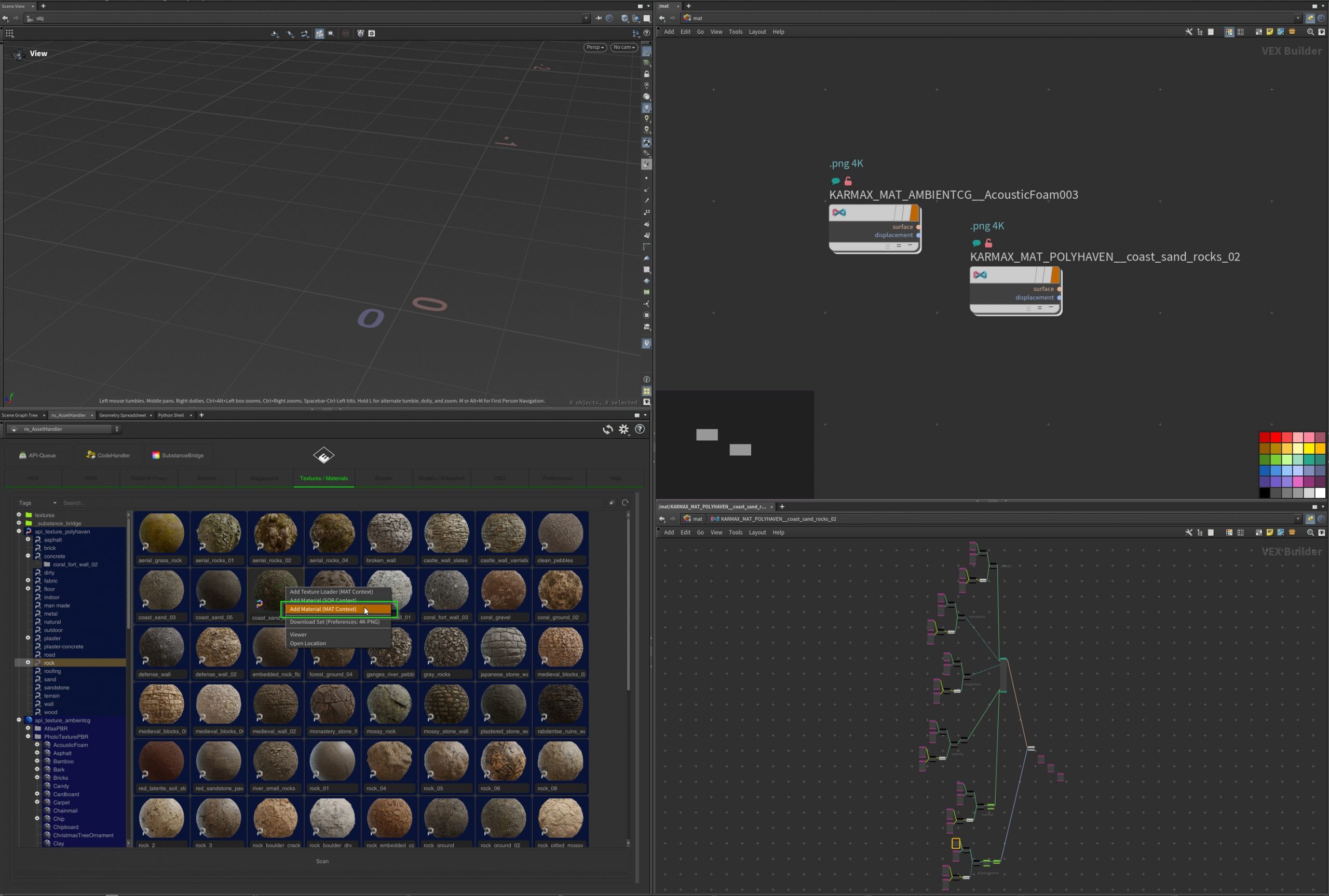Click the wrench tool icon in mat toolbar
Image resolution: width=1329 pixels, height=896 pixels.
(x=1188, y=32)
